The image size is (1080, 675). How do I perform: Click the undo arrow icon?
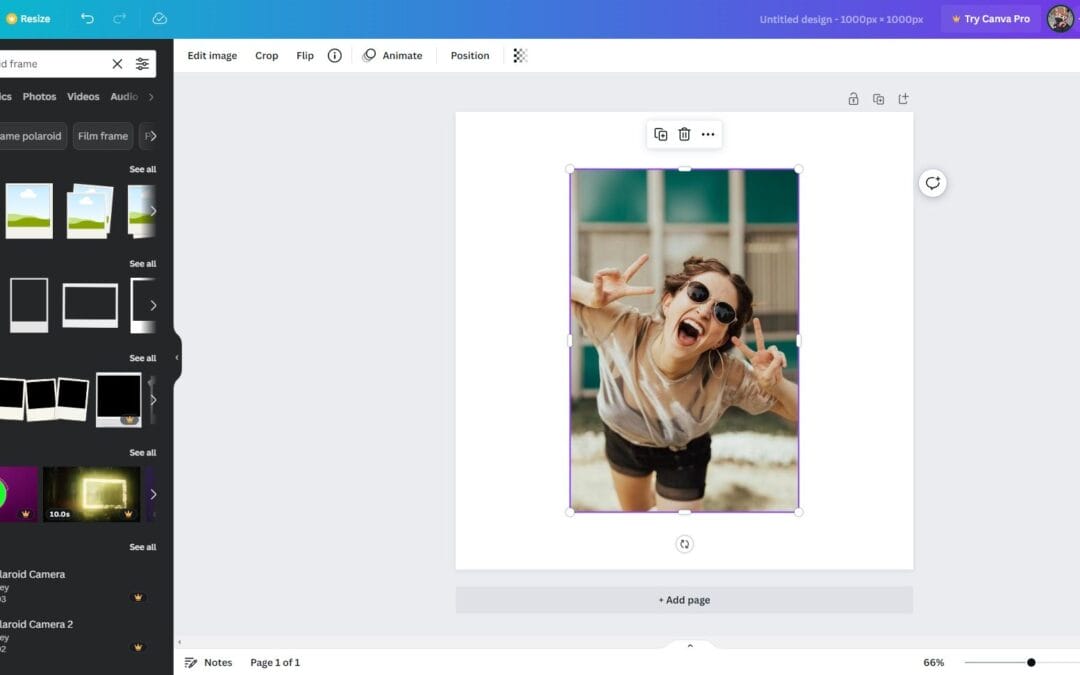pyautogui.click(x=87, y=19)
